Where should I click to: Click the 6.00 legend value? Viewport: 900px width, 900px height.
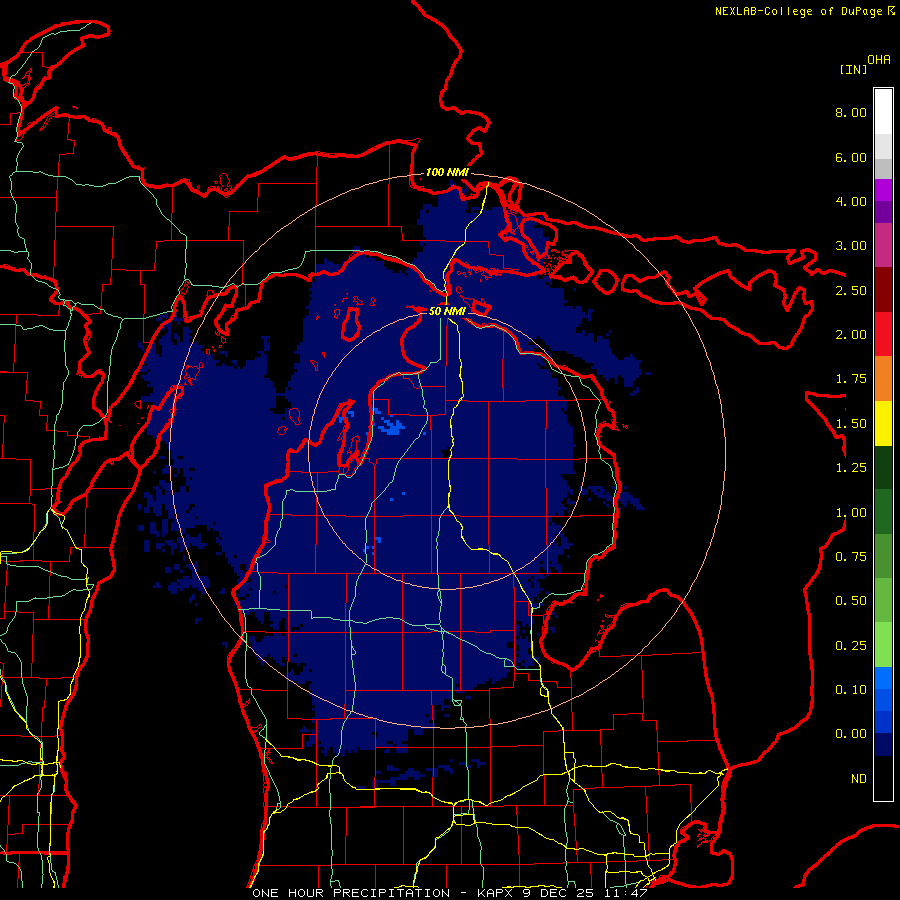[851, 157]
